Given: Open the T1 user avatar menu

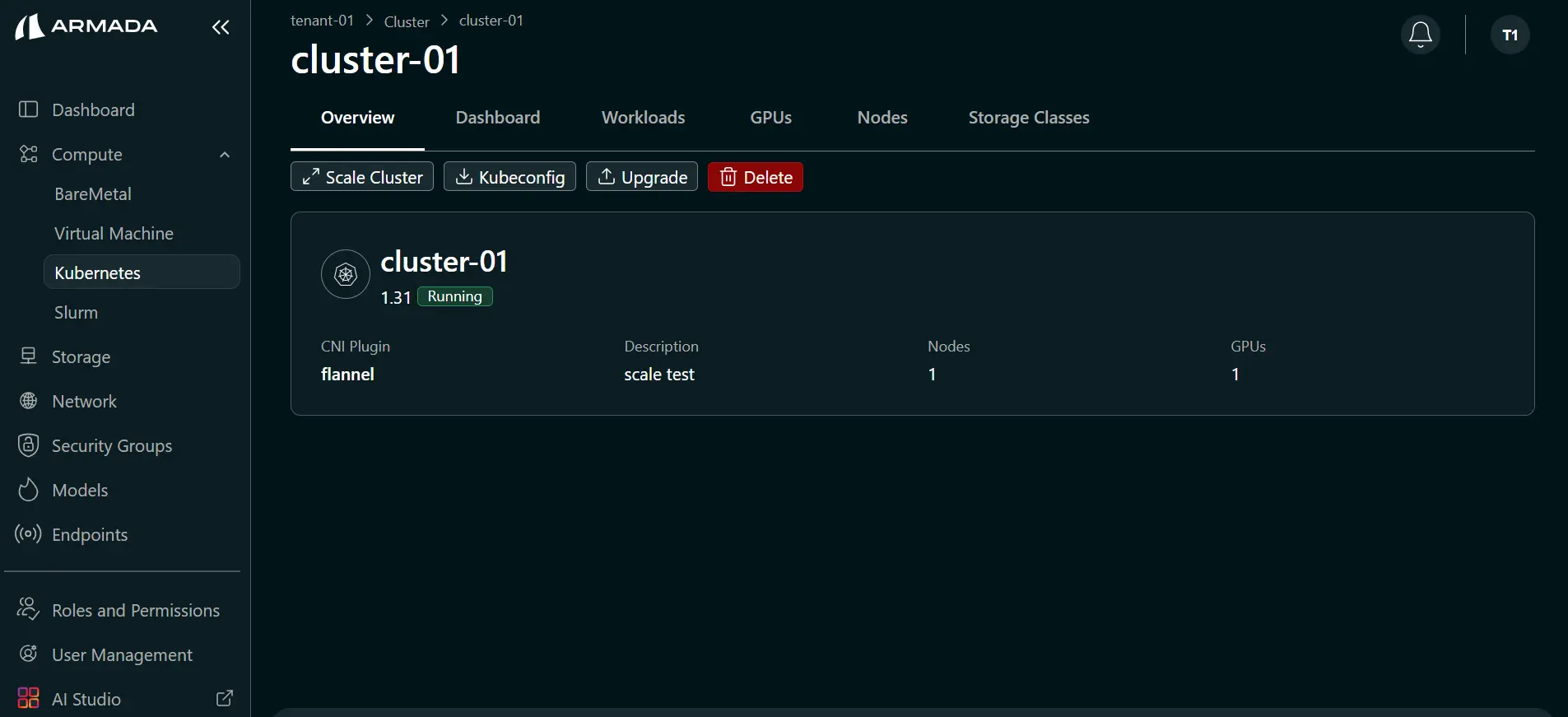Looking at the screenshot, I should pyautogui.click(x=1510, y=35).
